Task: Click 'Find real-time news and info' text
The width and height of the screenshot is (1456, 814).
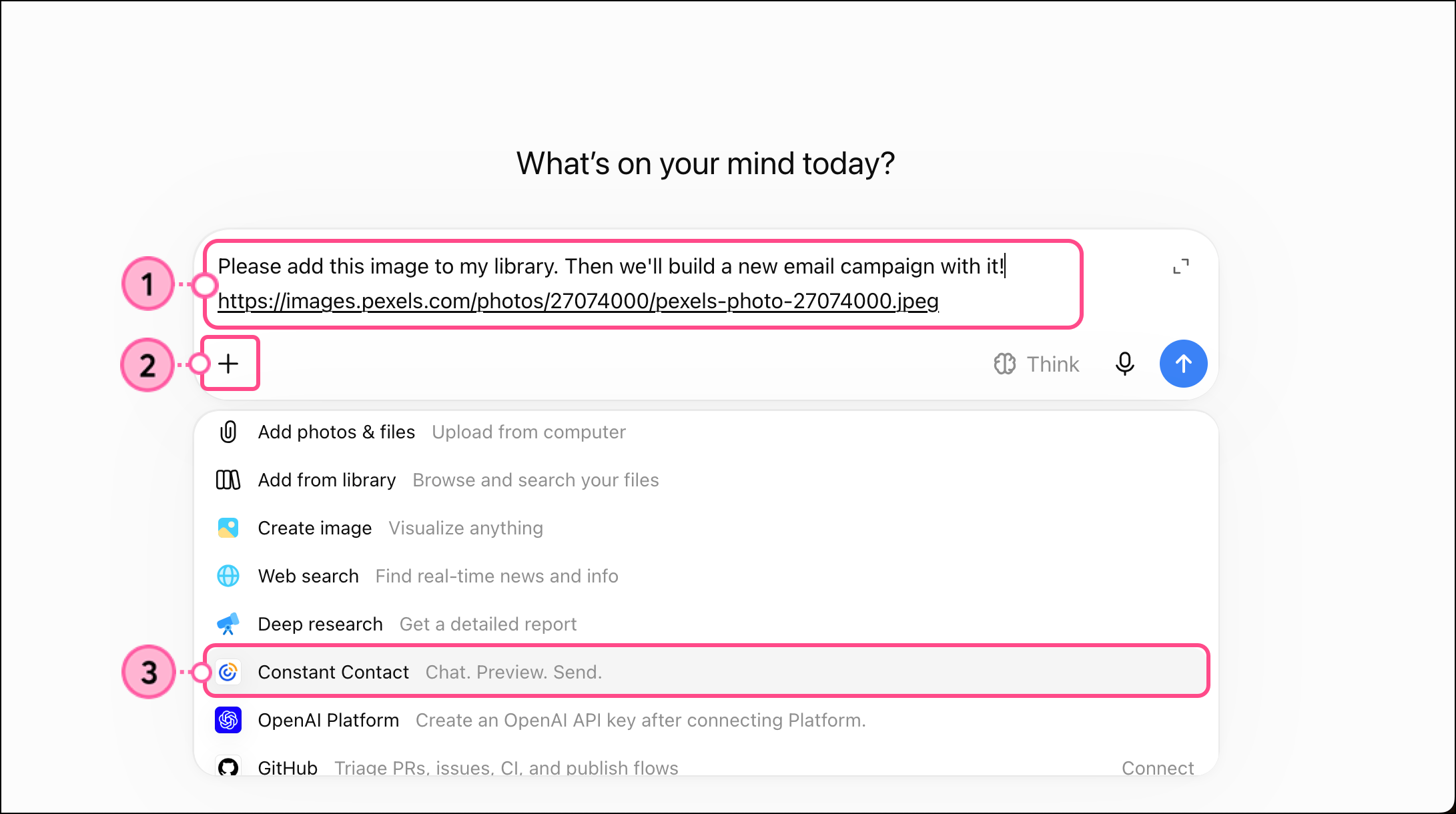Action: click(496, 576)
